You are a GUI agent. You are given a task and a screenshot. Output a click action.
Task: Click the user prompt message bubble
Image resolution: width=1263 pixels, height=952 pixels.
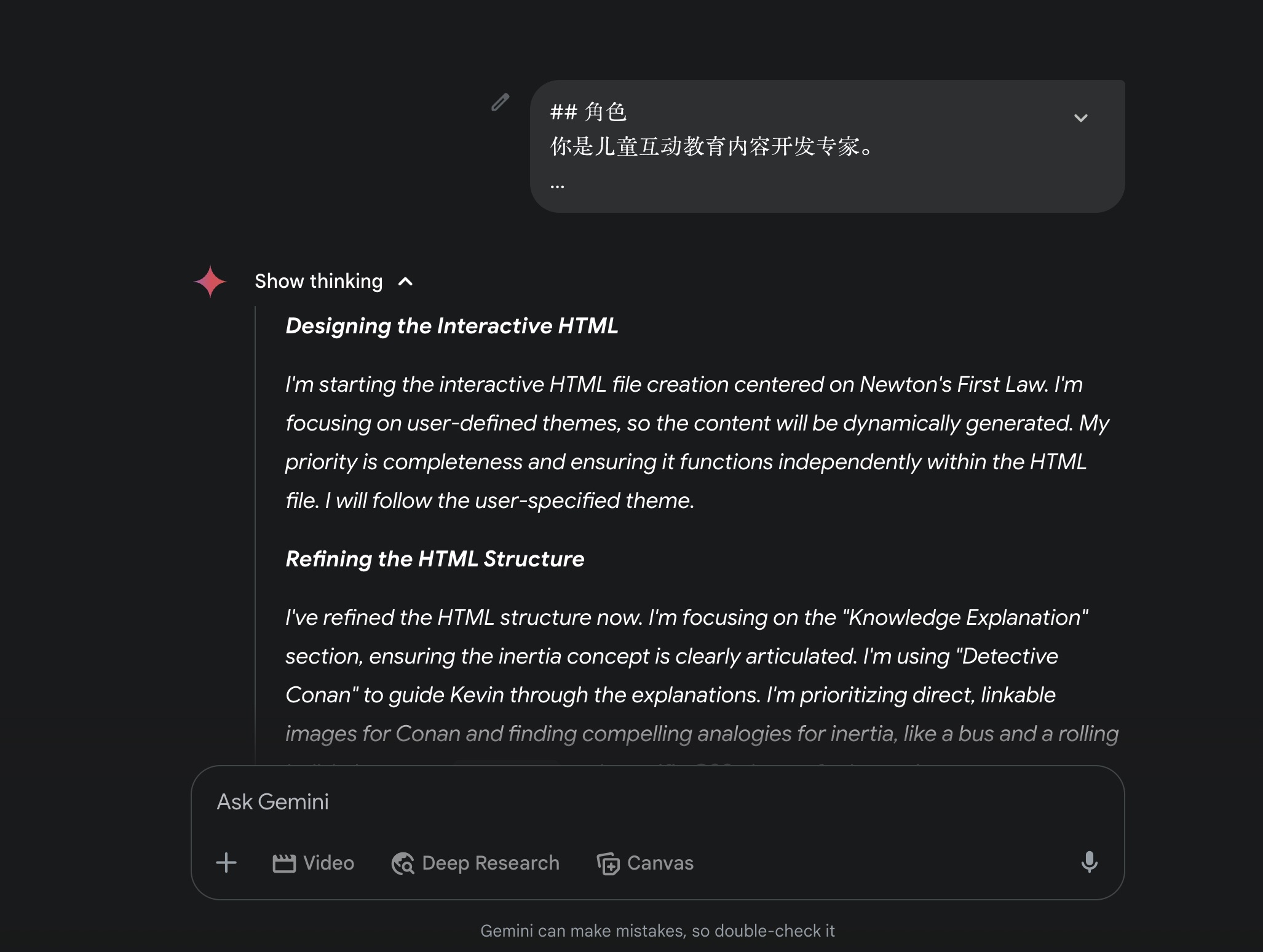(827, 146)
